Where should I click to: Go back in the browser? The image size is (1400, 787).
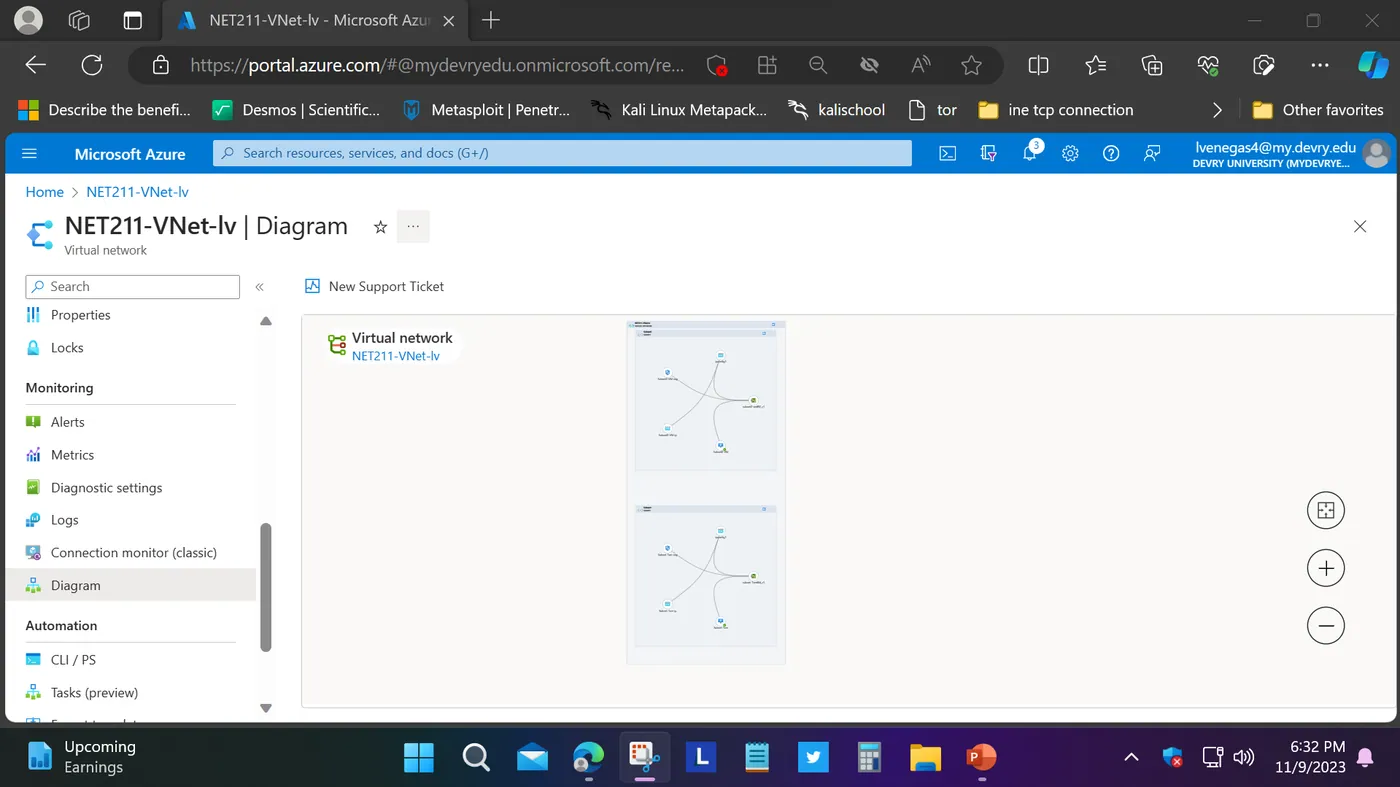point(36,65)
